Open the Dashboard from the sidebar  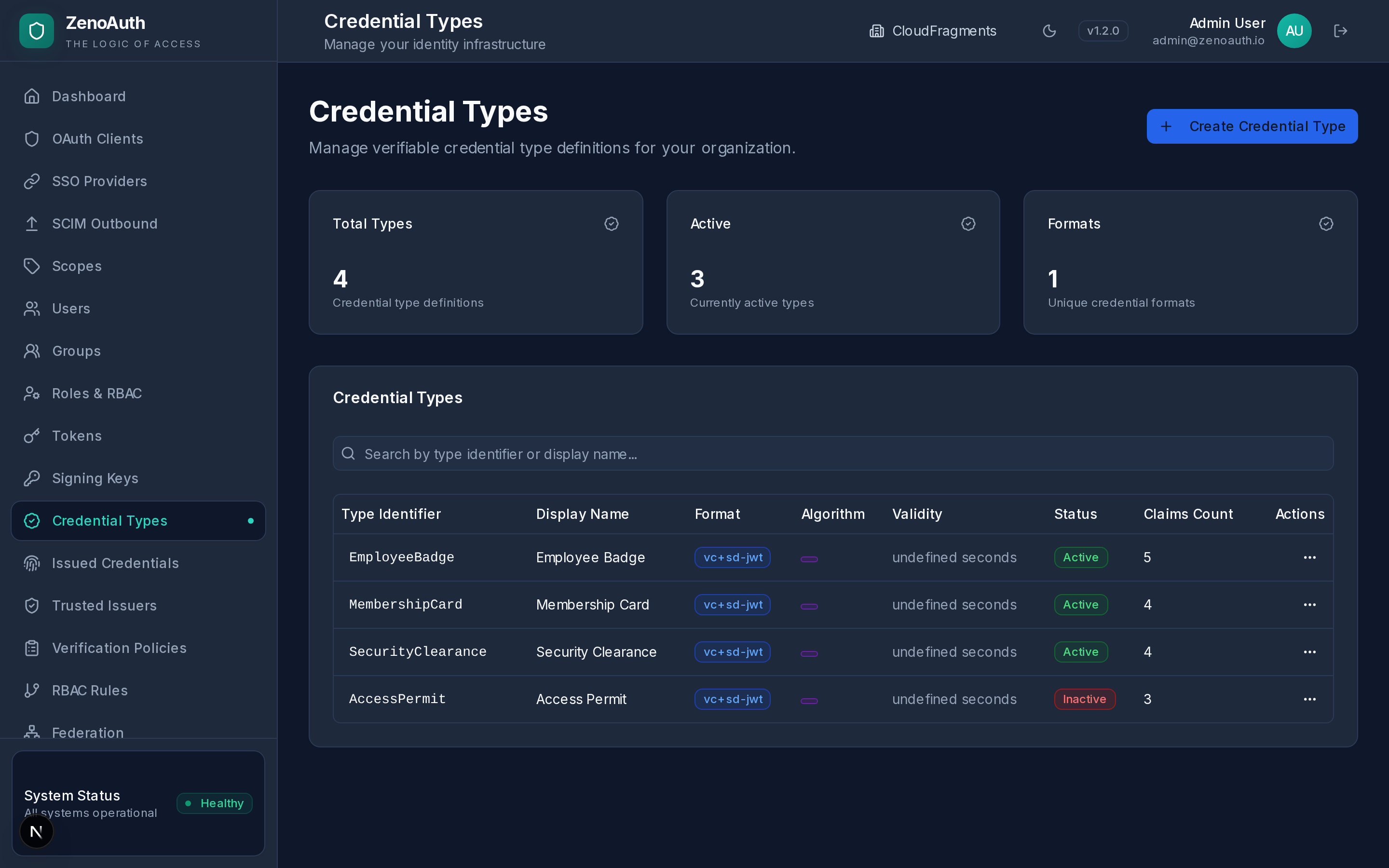pyautogui.click(x=88, y=96)
